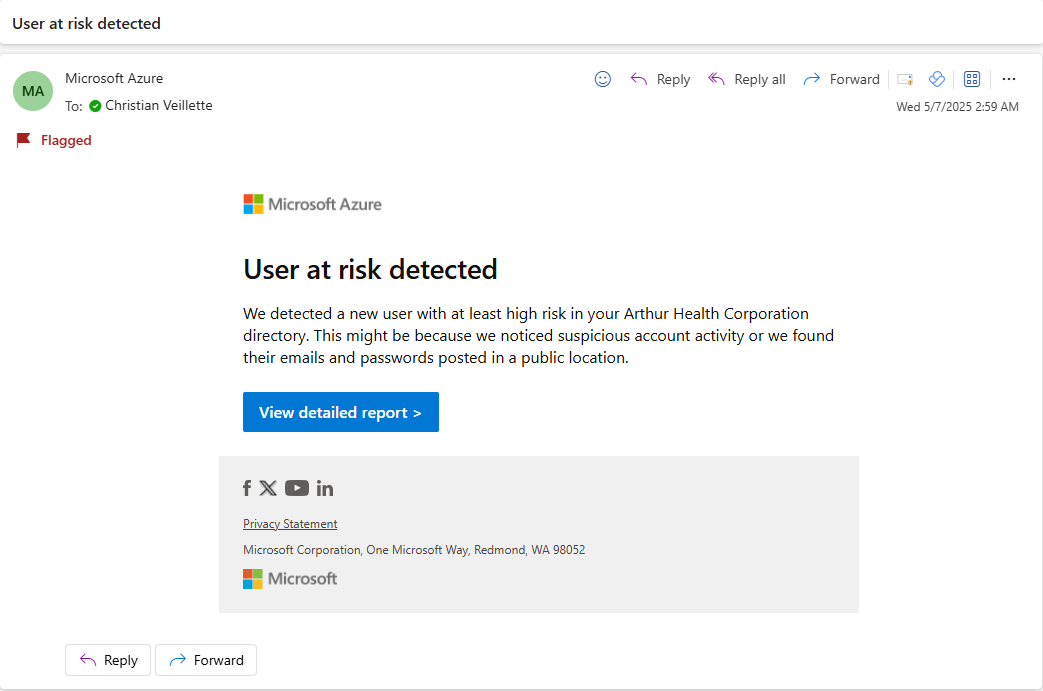Click Reply all in the toolbar
This screenshot has width=1043, height=691.
pyautogui.click(x=746, y=79)
